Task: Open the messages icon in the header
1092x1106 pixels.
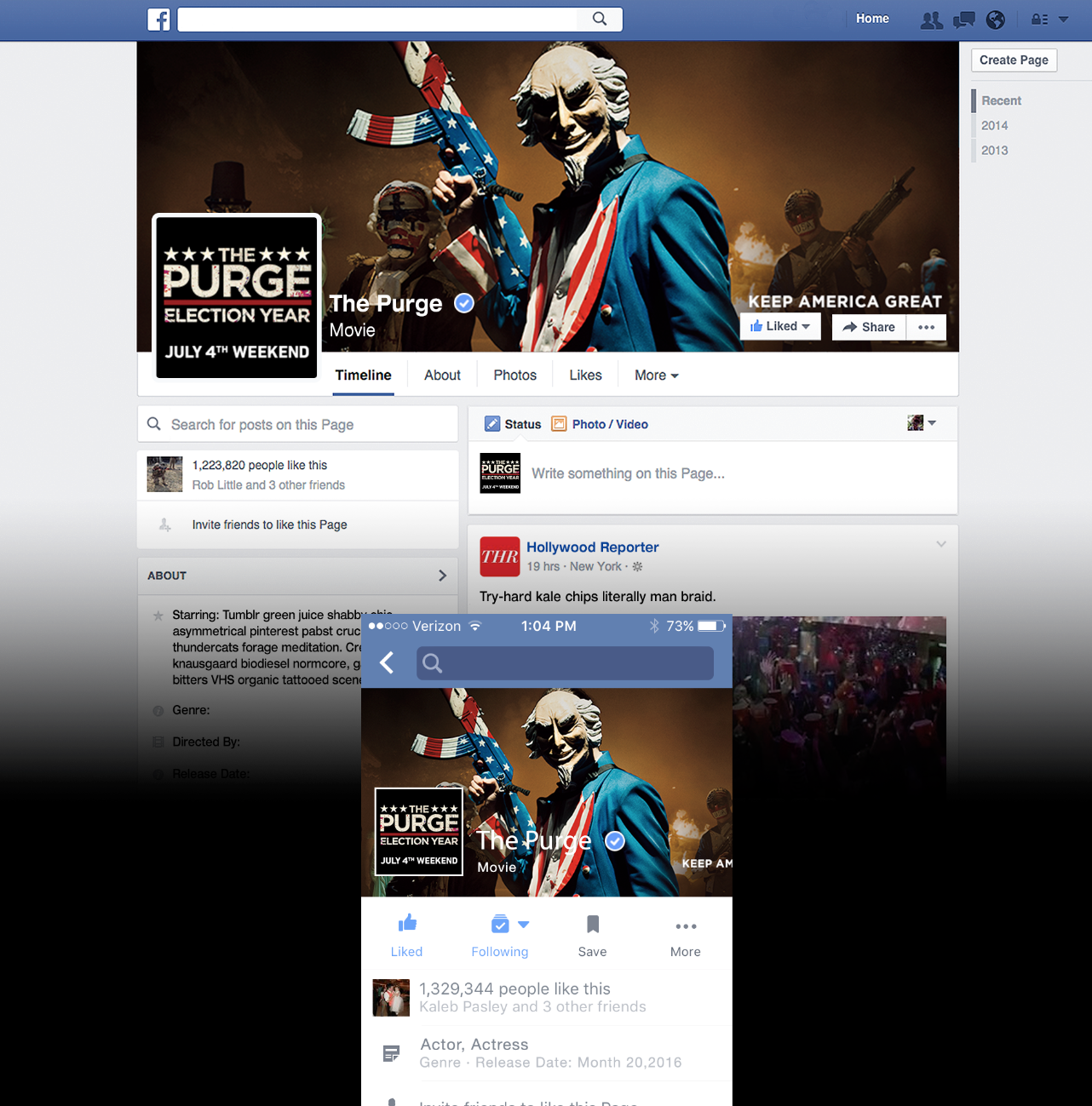Action: click(963, 20)
